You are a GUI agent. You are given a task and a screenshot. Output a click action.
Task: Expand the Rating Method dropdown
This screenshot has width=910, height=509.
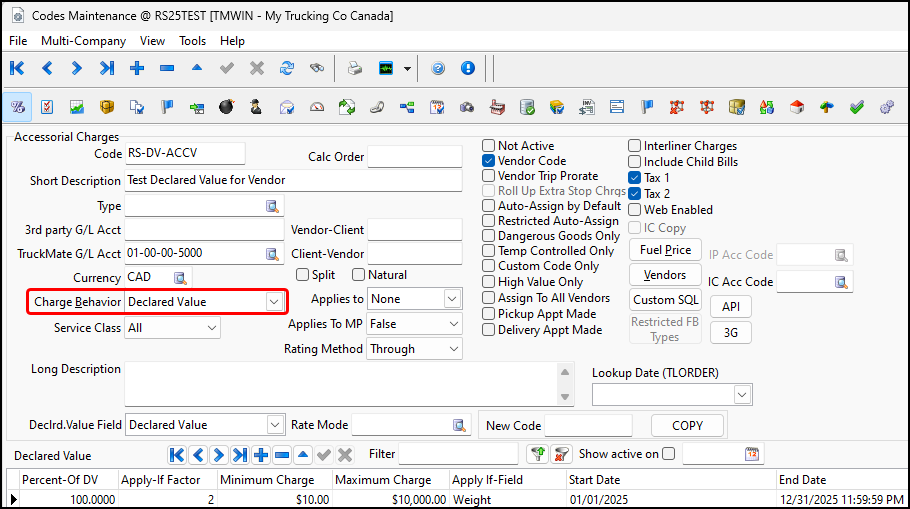coord(451,349)
